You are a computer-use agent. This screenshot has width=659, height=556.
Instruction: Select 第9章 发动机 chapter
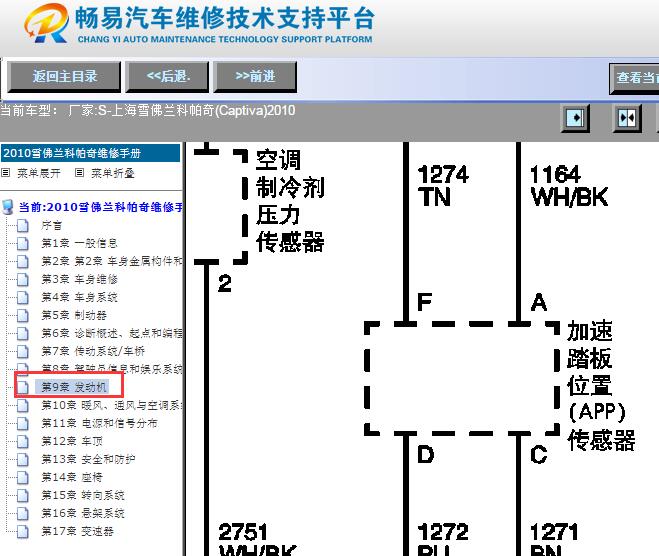pyautogui.click(x=74, y=387)
